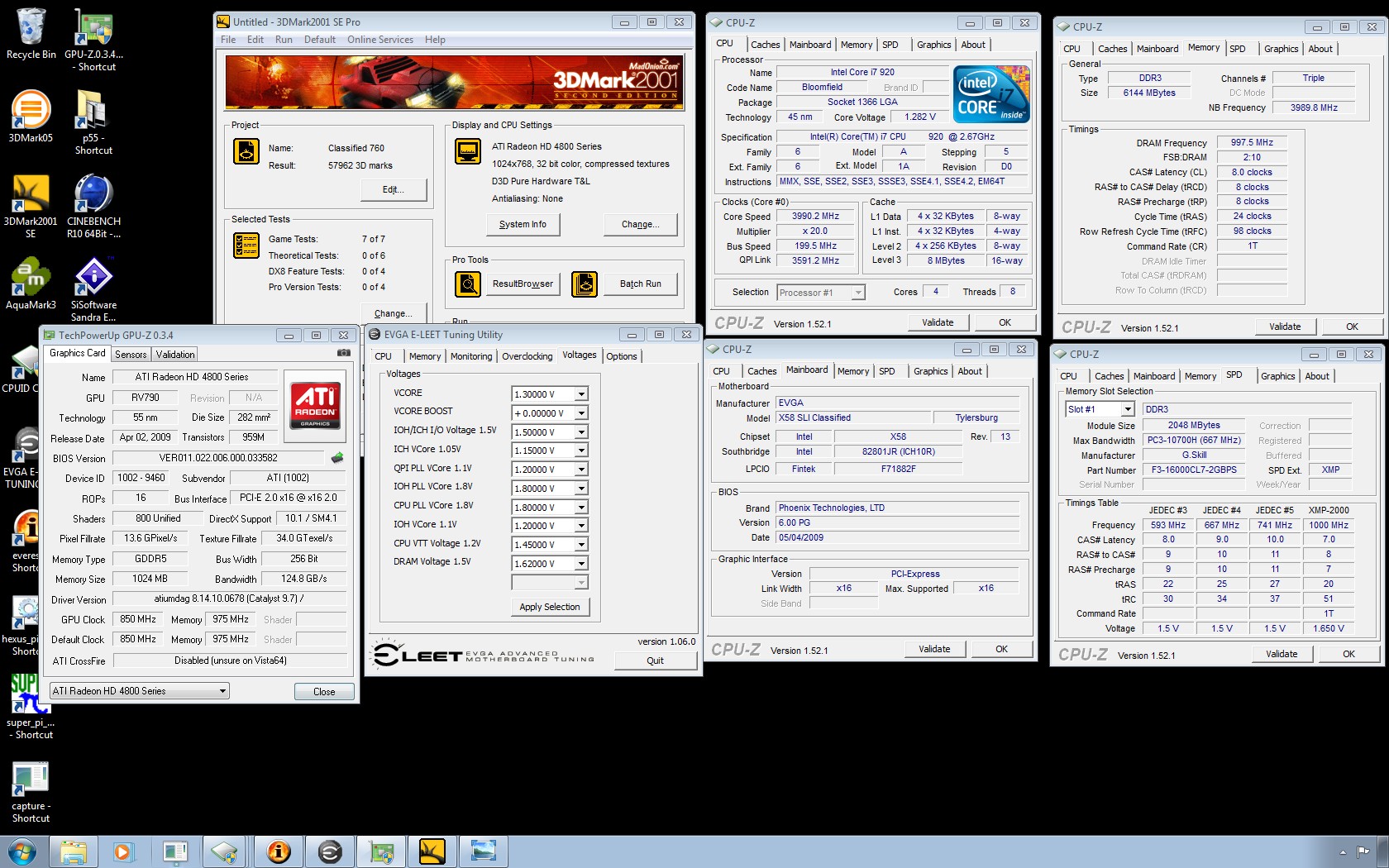Open the VCORE BOOST dropdown
The image size is (1389, 868).
[x=581, y=413]
